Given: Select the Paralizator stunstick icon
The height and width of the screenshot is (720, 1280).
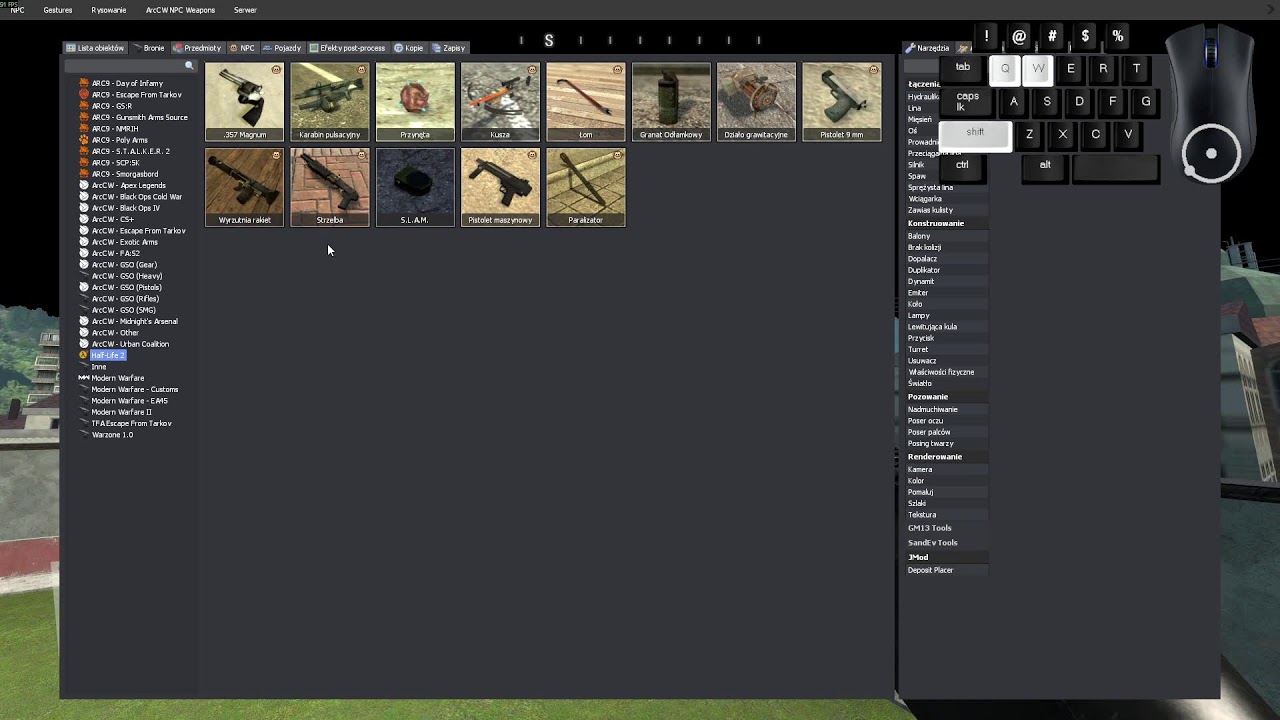Looking at the screenshot, I should [x=586, y=187].
